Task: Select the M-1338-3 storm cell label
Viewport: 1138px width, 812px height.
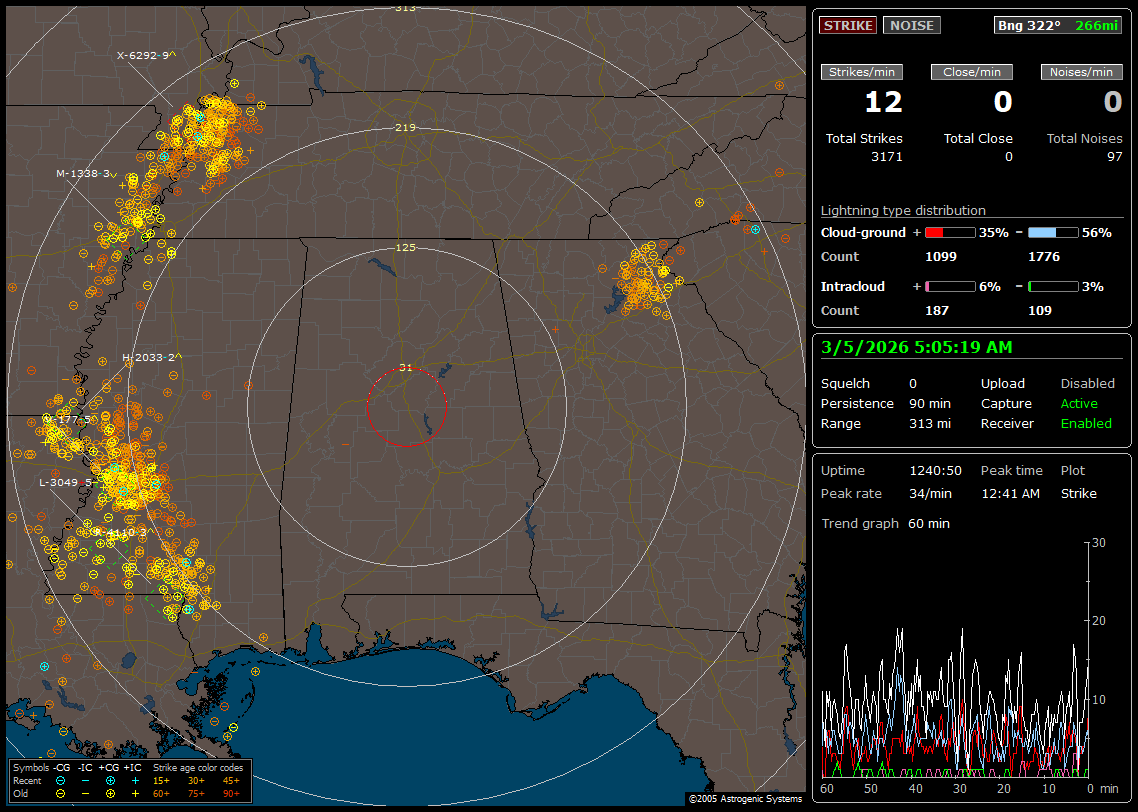Action: click(84, 174)
